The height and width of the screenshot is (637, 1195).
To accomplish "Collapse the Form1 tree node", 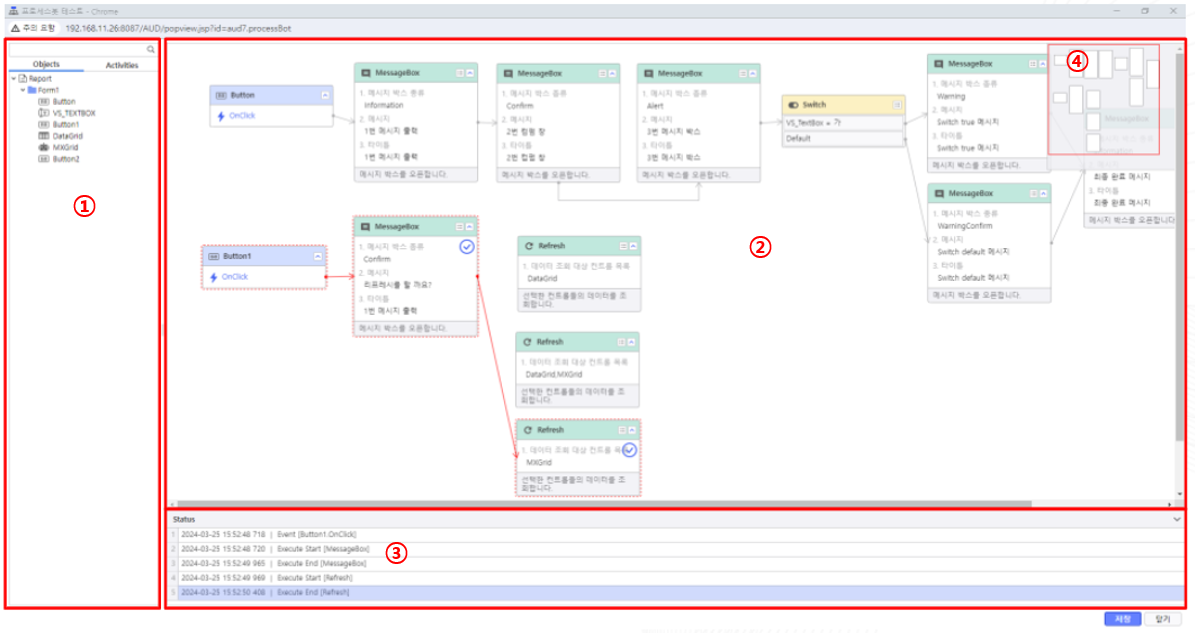I will click(23, 90).
